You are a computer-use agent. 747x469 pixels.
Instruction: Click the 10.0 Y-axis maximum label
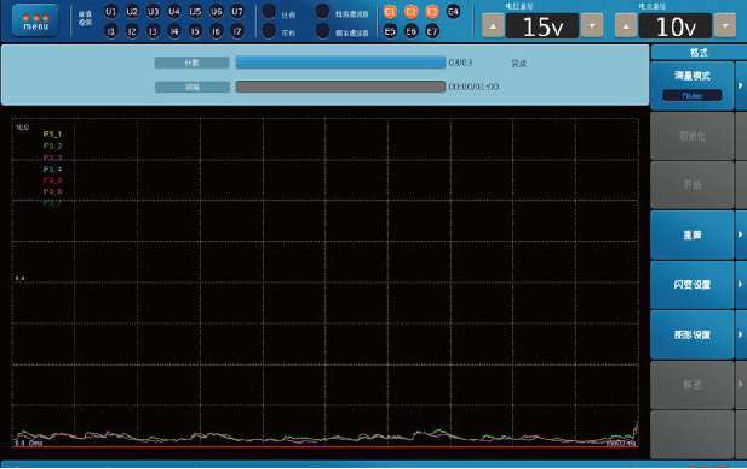[22, 127]
